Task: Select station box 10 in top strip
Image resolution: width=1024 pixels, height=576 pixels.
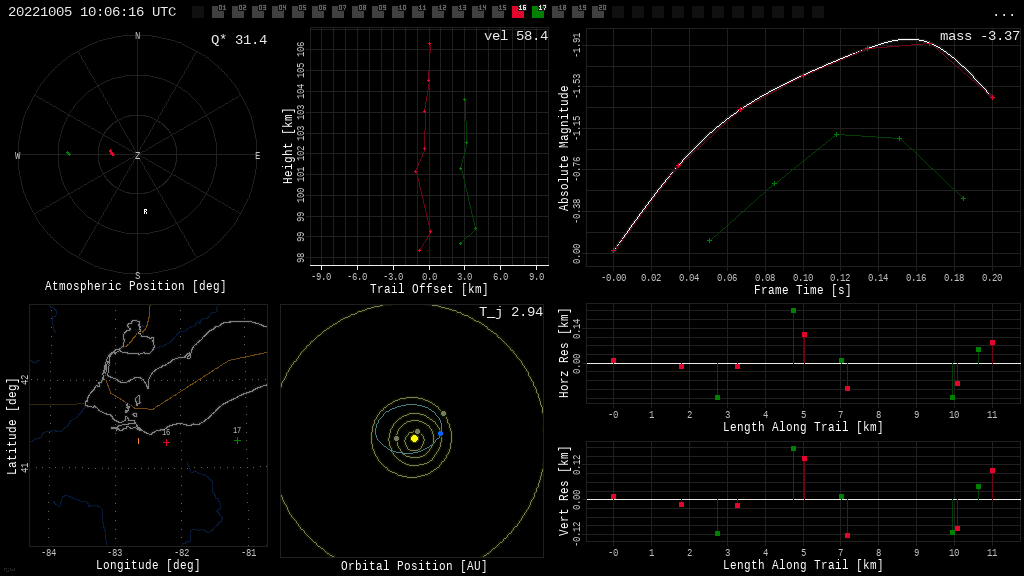Action: pos(398,12)
